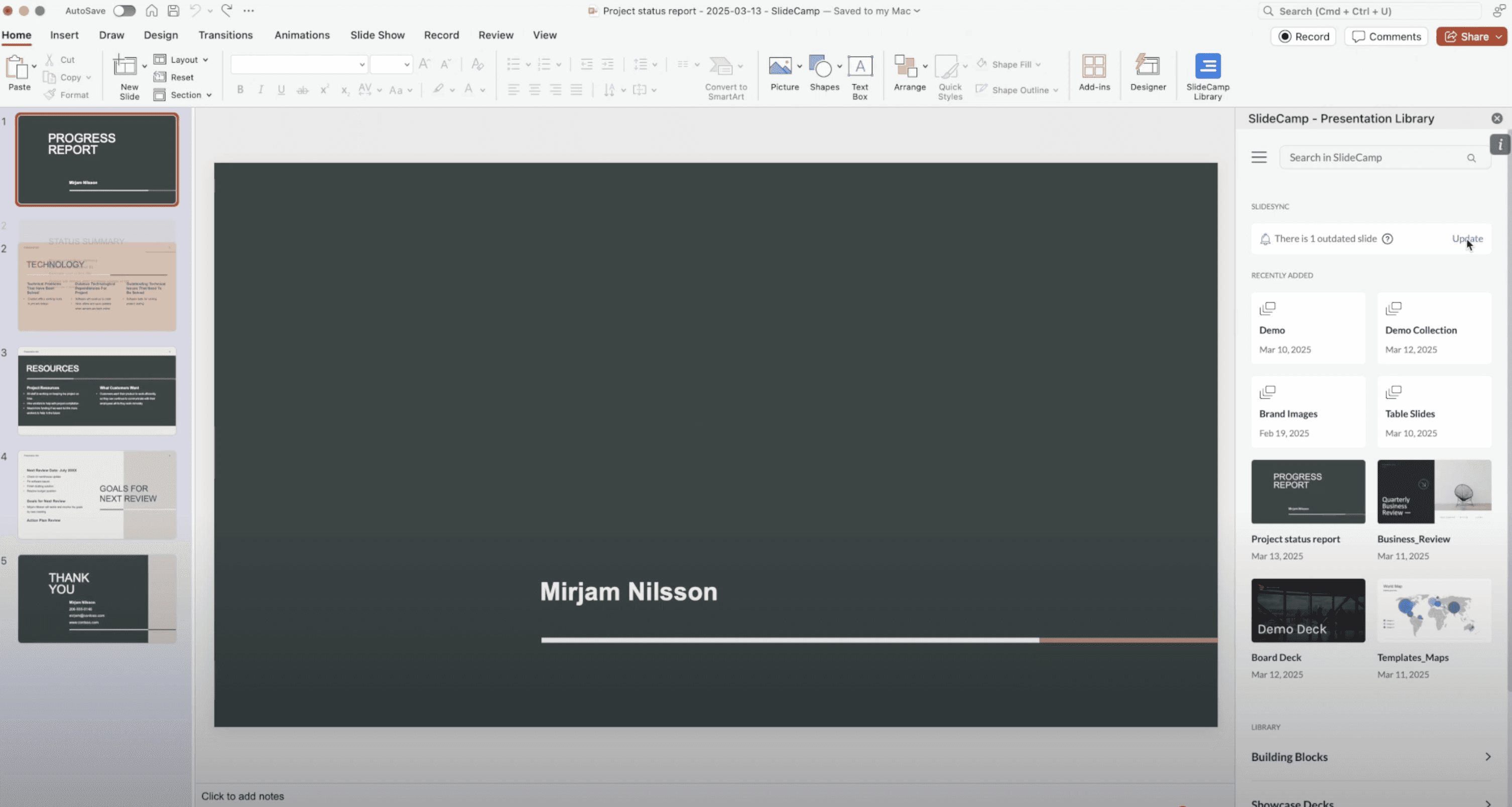
Task: Open the Layout dropdown
Action: click(183, 60)
